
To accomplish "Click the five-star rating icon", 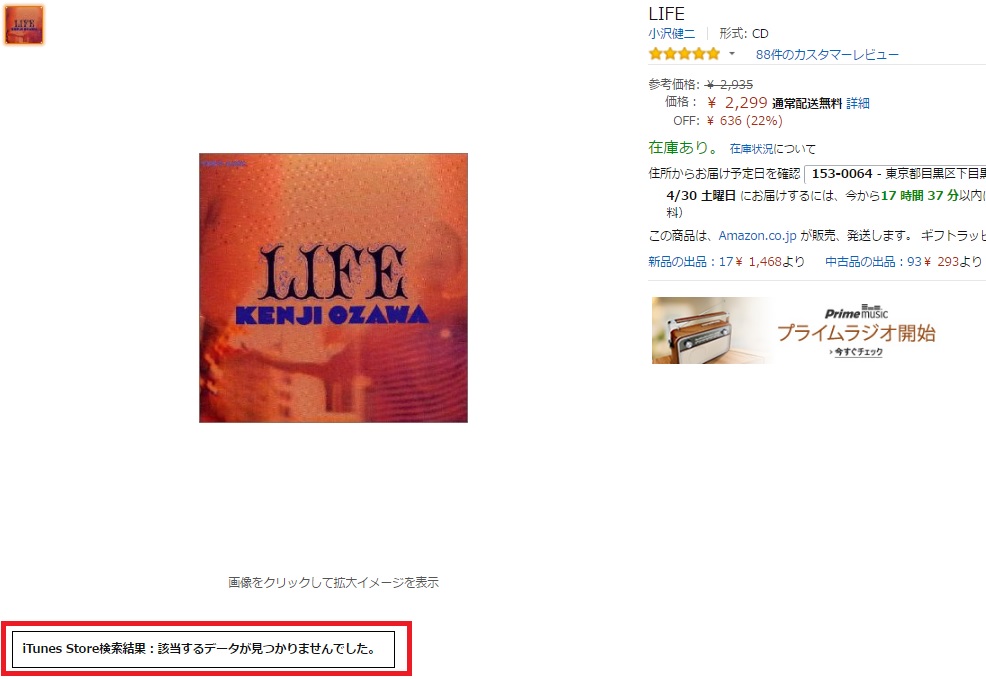I will click(x=684, y=54).
